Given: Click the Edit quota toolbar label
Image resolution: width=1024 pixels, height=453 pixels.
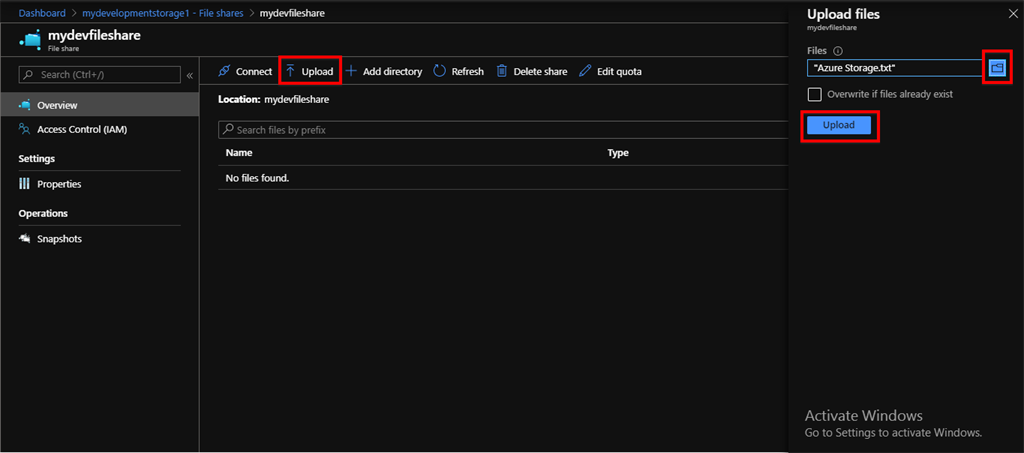Looking at the screenshot, I should click(x=619, y=72).
